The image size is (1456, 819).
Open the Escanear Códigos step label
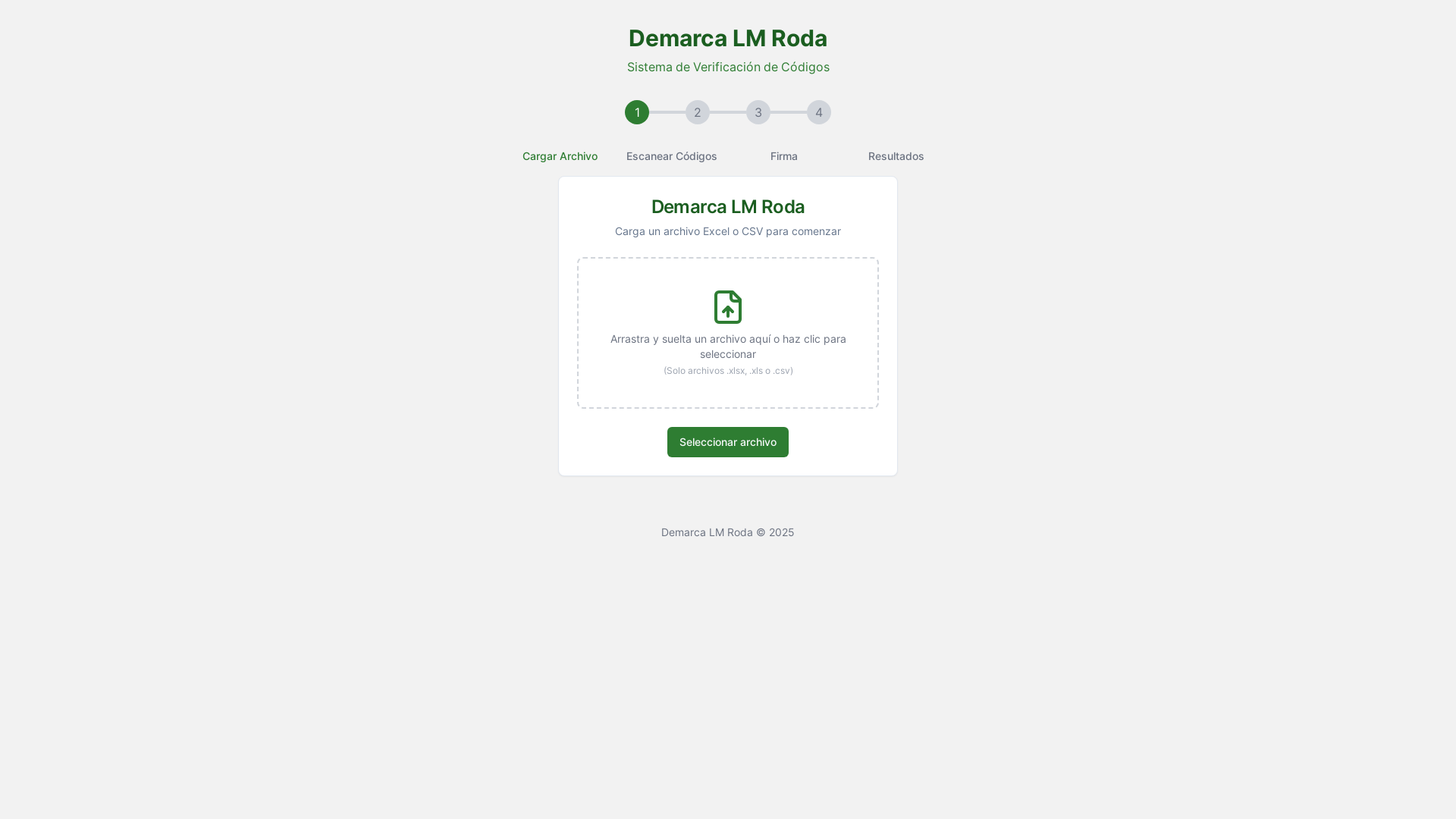pyautogui.click(x=672, y=156)
